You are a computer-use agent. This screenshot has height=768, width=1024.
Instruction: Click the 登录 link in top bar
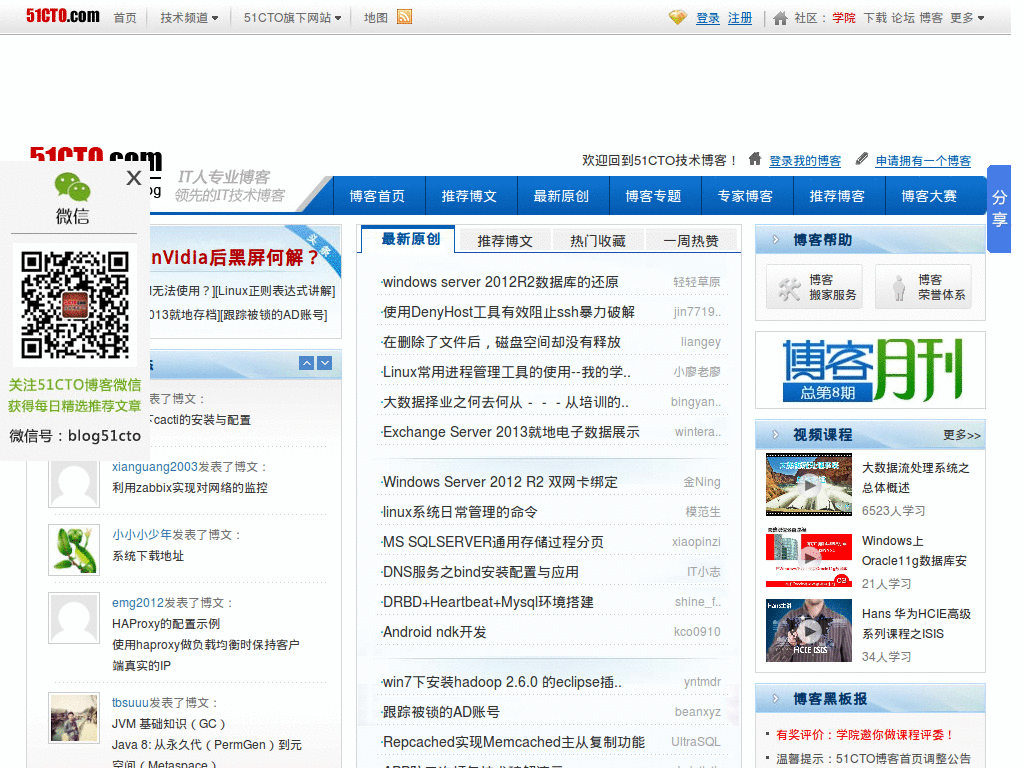coord(708,18)
